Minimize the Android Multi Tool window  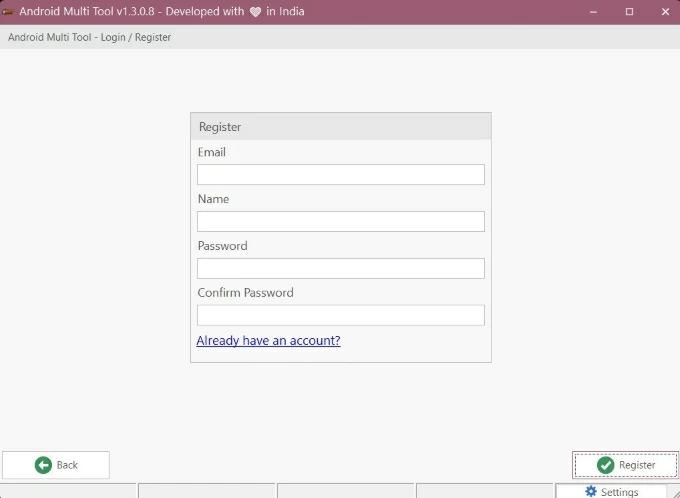tap(597, 12)
